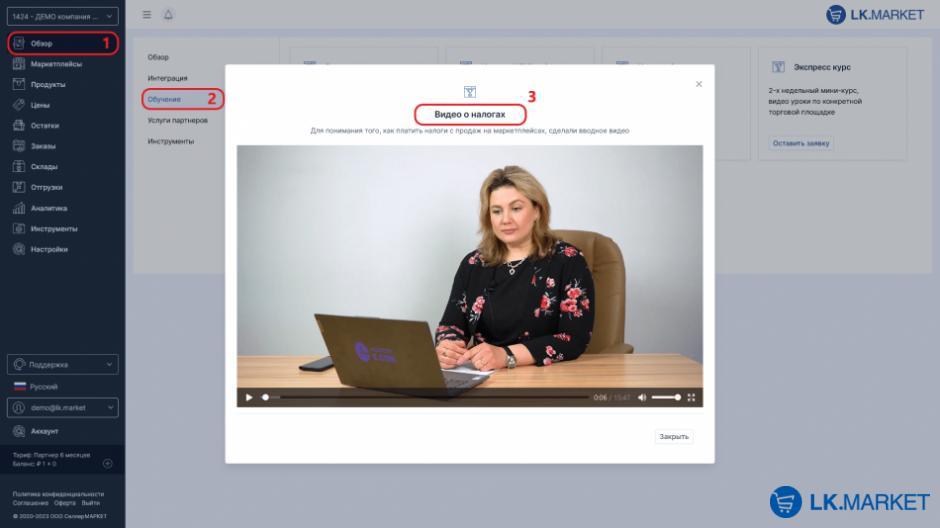Click the Закрыть button
This screenshot has width=940, height=528.
coord(674,437)
